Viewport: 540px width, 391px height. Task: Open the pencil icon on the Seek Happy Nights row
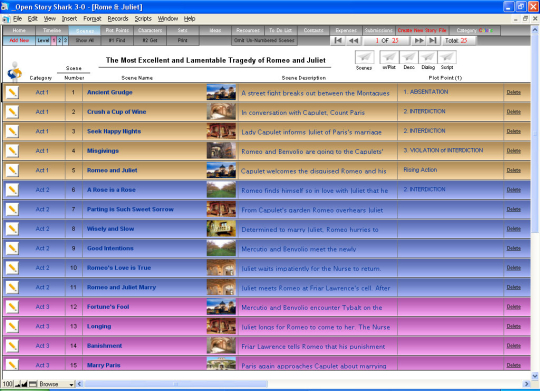[12, 131]
